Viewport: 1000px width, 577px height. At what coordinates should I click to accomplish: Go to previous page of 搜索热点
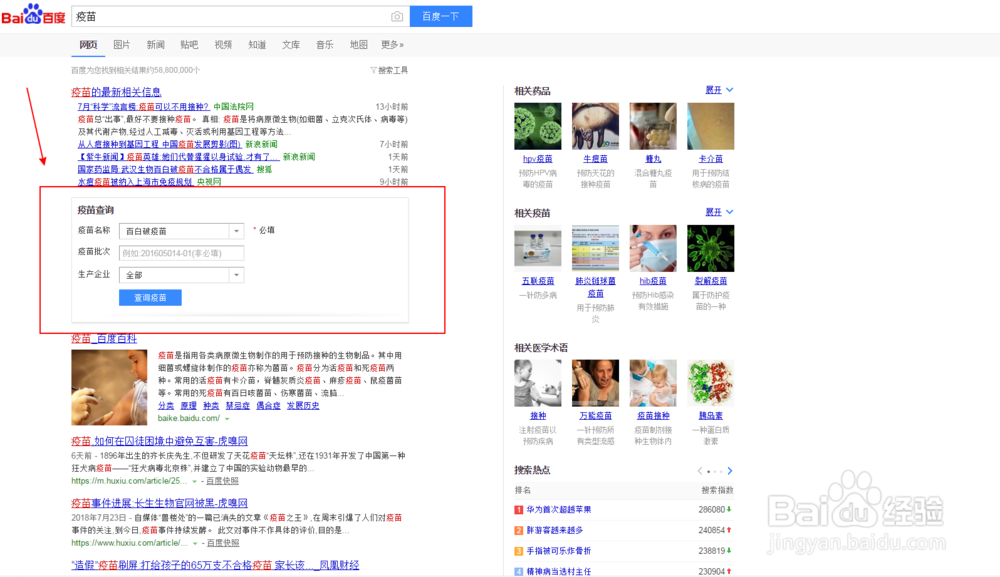pos(700,471)
